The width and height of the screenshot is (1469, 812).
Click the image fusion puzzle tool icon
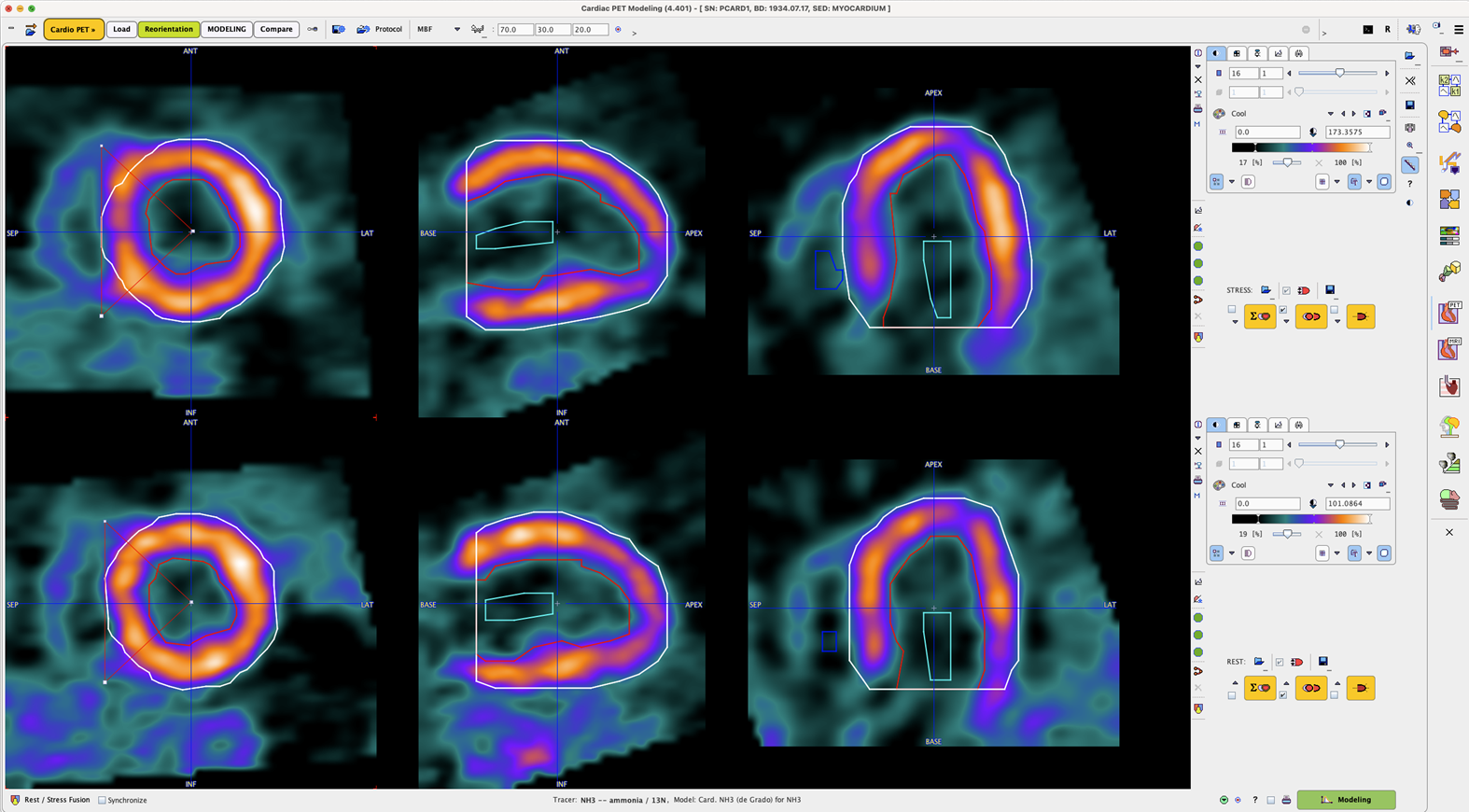pos(1449,199)
